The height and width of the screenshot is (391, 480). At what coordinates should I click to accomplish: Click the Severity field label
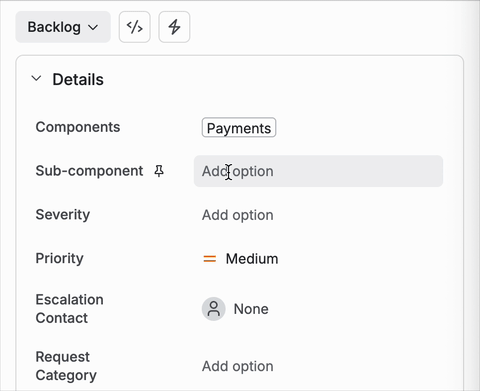coord(63,214)
